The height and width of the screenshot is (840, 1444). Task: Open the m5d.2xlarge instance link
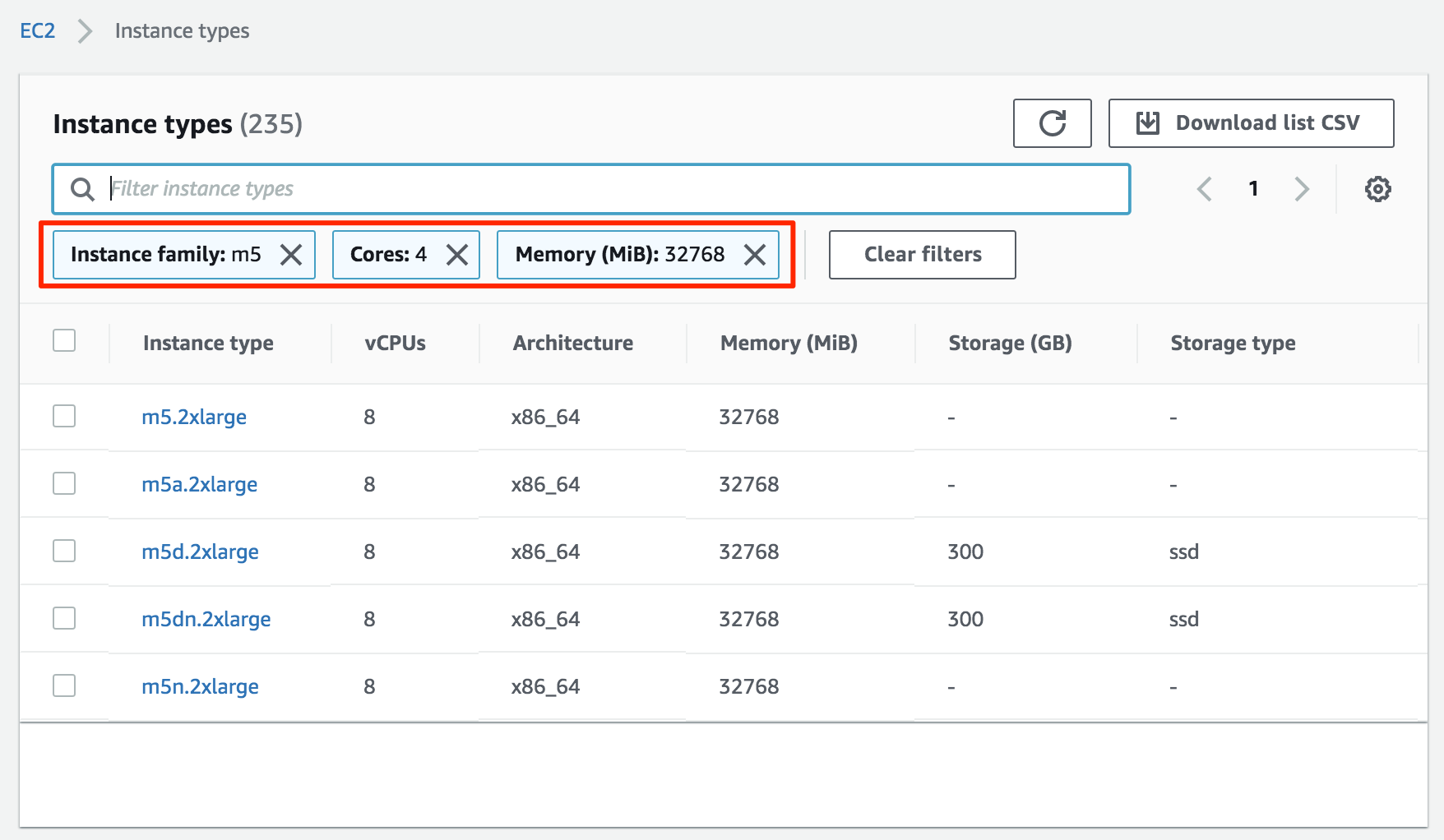[x=200, y=552]
